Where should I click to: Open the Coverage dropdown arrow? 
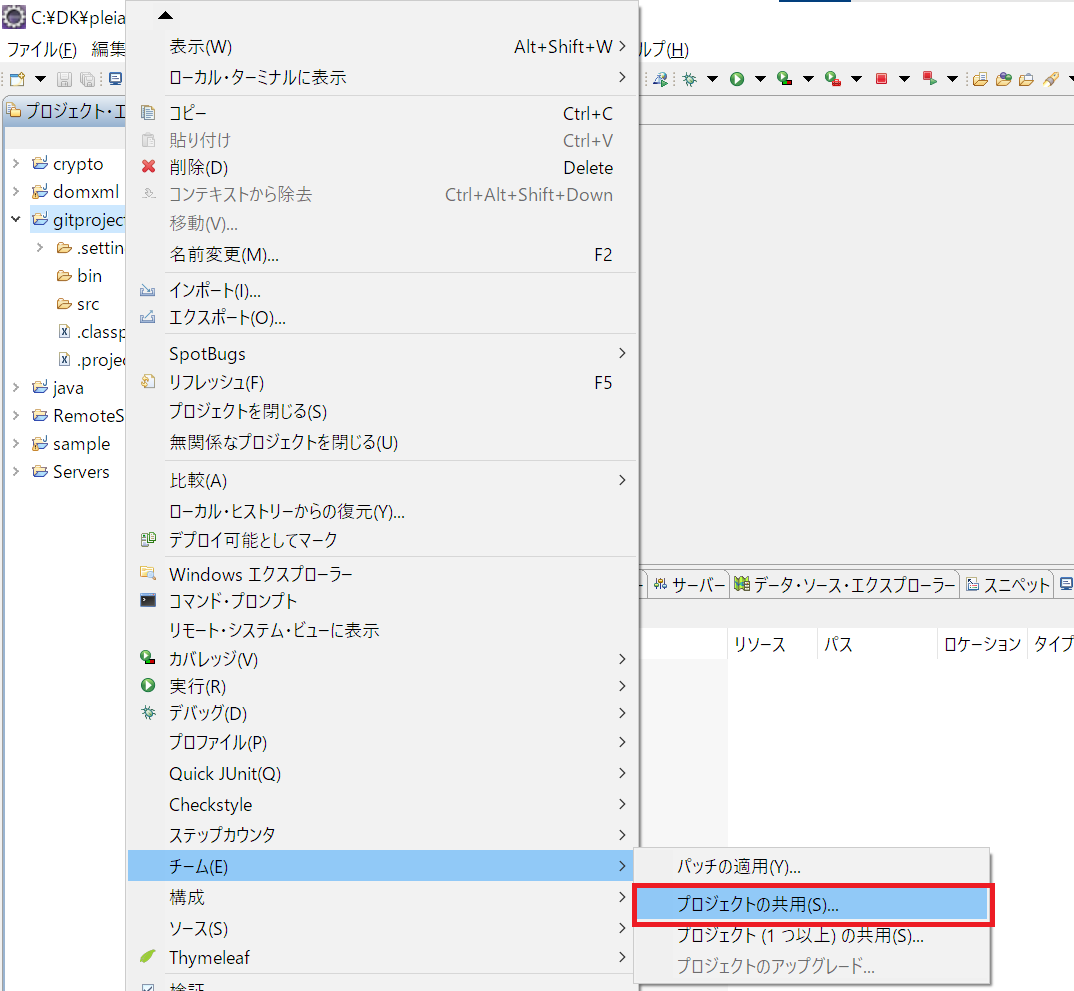[808, 79]
